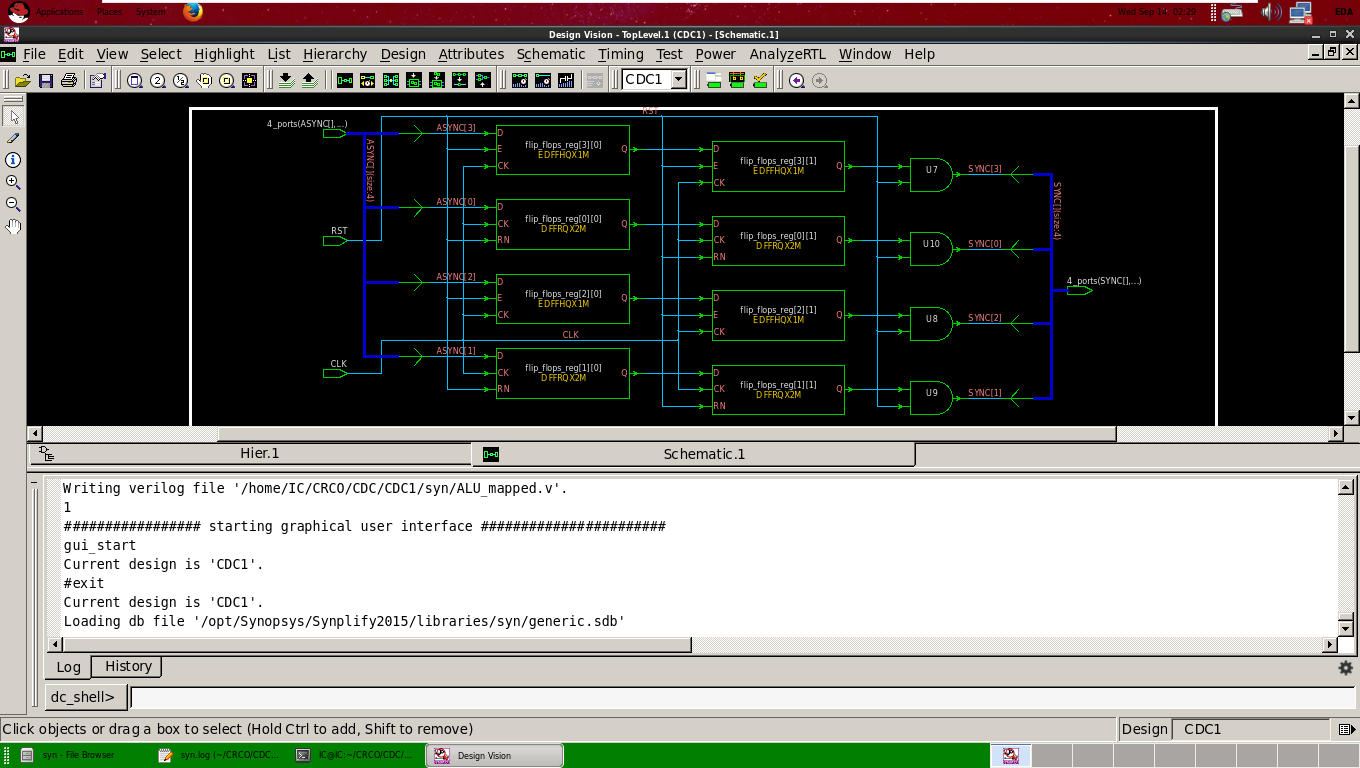
Task: Open the Design selector at bottom right
Action: [x=1346, y=729]
